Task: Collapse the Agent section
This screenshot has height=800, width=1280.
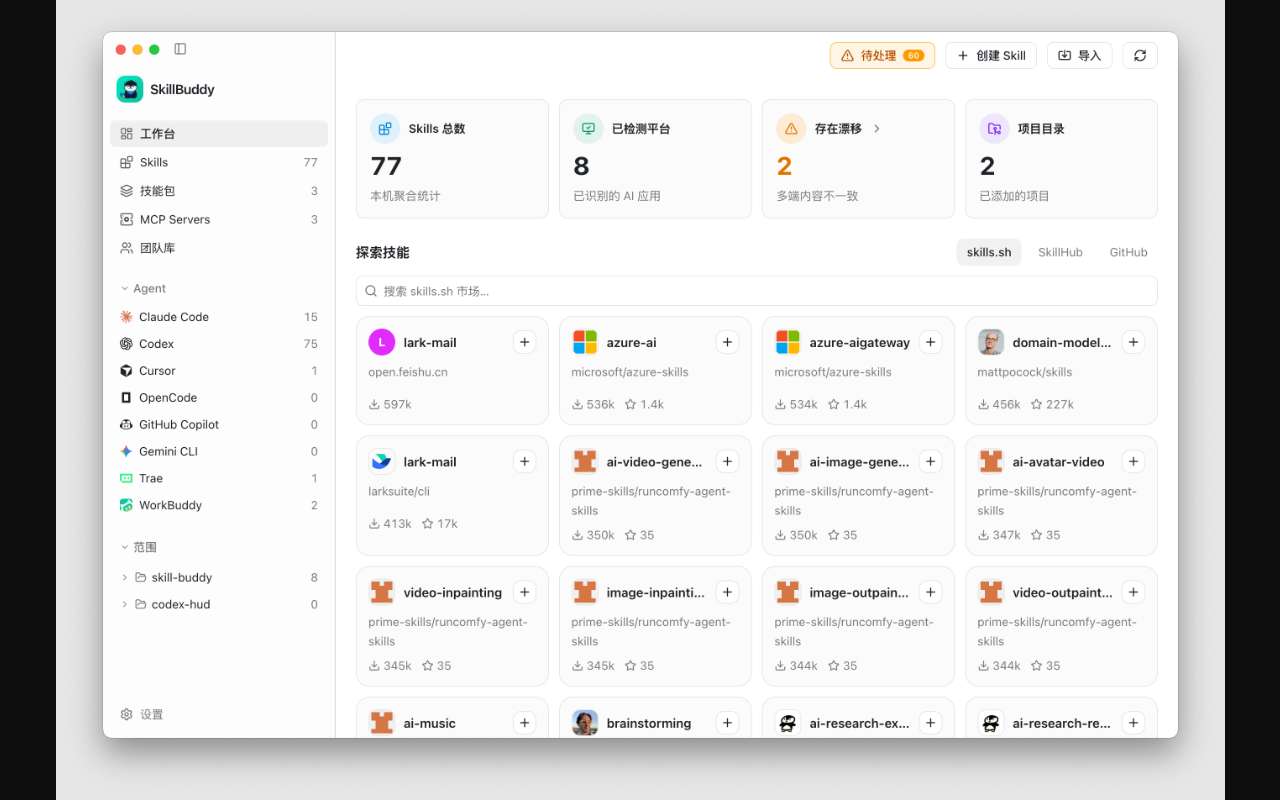Action: pyautogui.click(x=143, y=288)
